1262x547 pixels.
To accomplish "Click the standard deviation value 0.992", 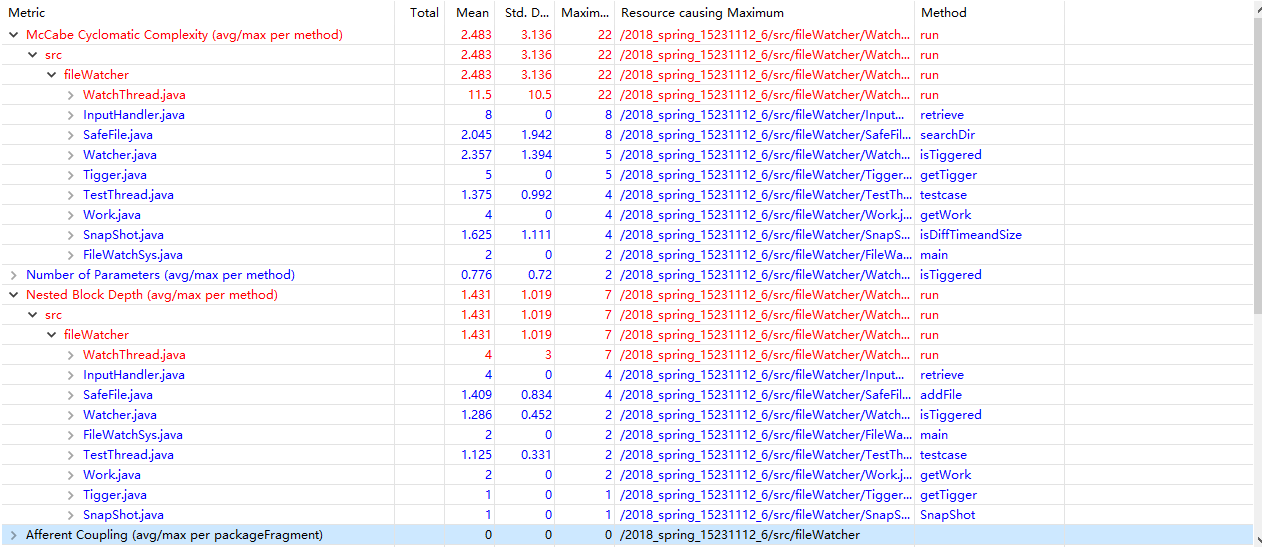I will [536, 195].
